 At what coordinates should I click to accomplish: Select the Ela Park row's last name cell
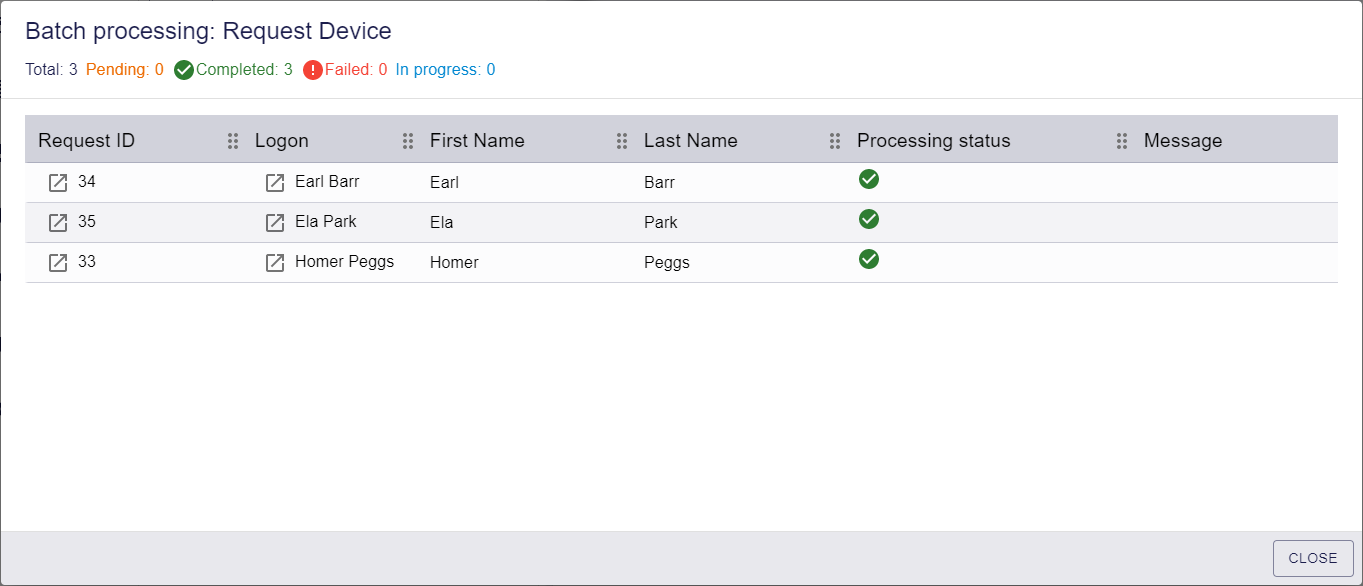click(x=661, y=223)
